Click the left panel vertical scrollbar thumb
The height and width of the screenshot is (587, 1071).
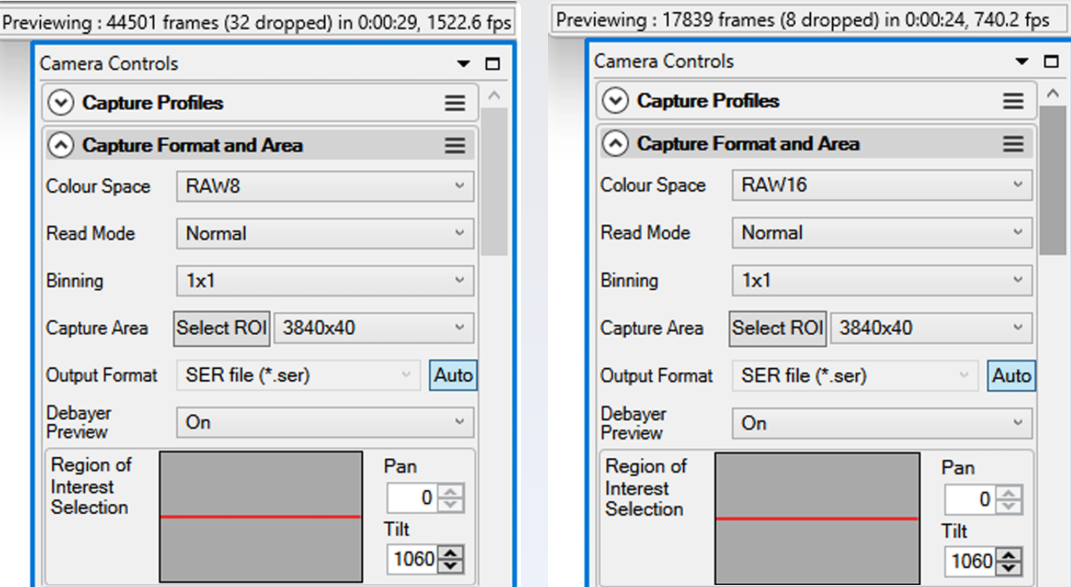tap(494, 182)
